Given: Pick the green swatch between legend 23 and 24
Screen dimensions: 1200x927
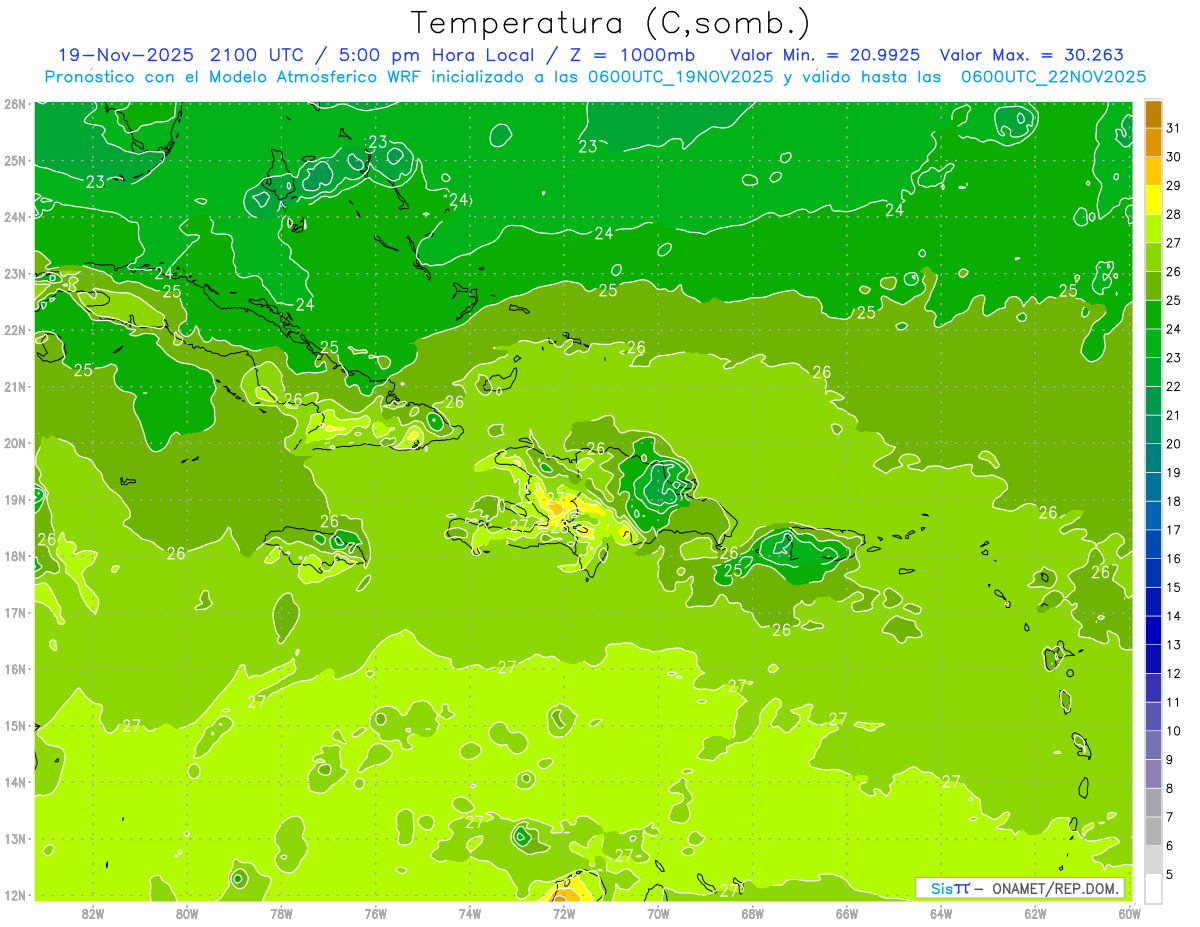Looking at the screenshot, I should click(x=1153, y=343).
